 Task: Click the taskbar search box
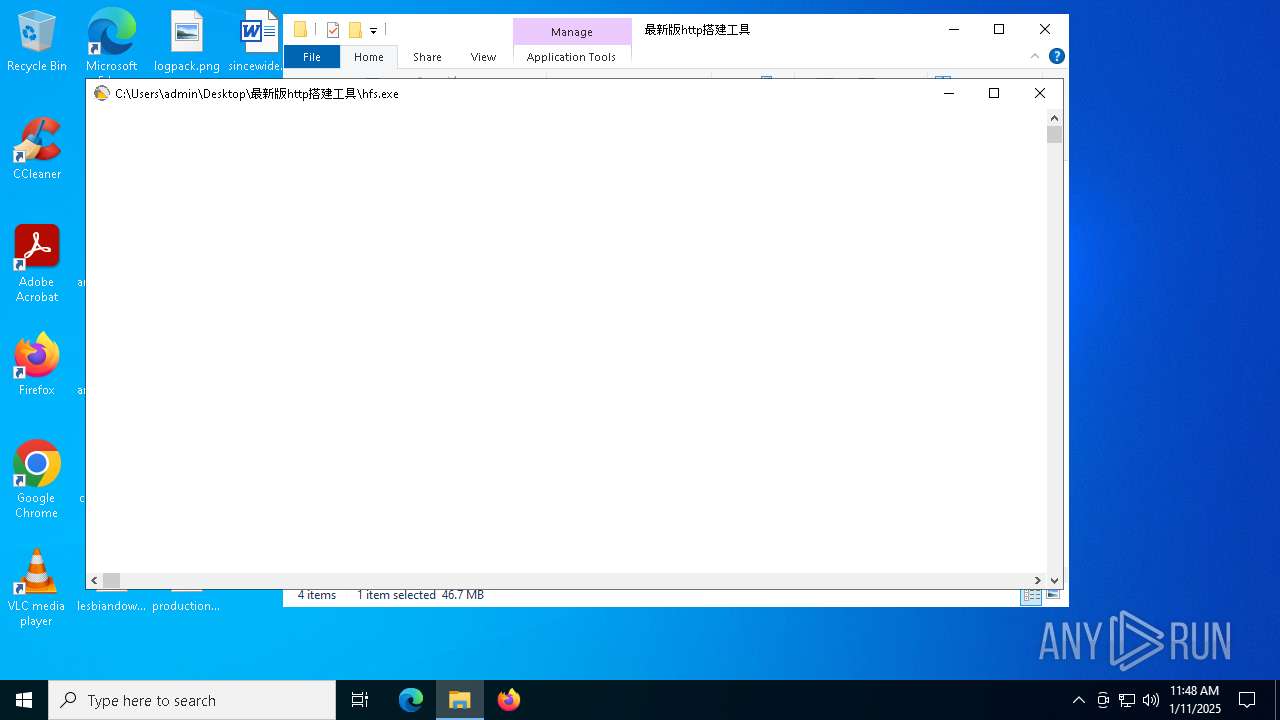click(x=192, y=700)
